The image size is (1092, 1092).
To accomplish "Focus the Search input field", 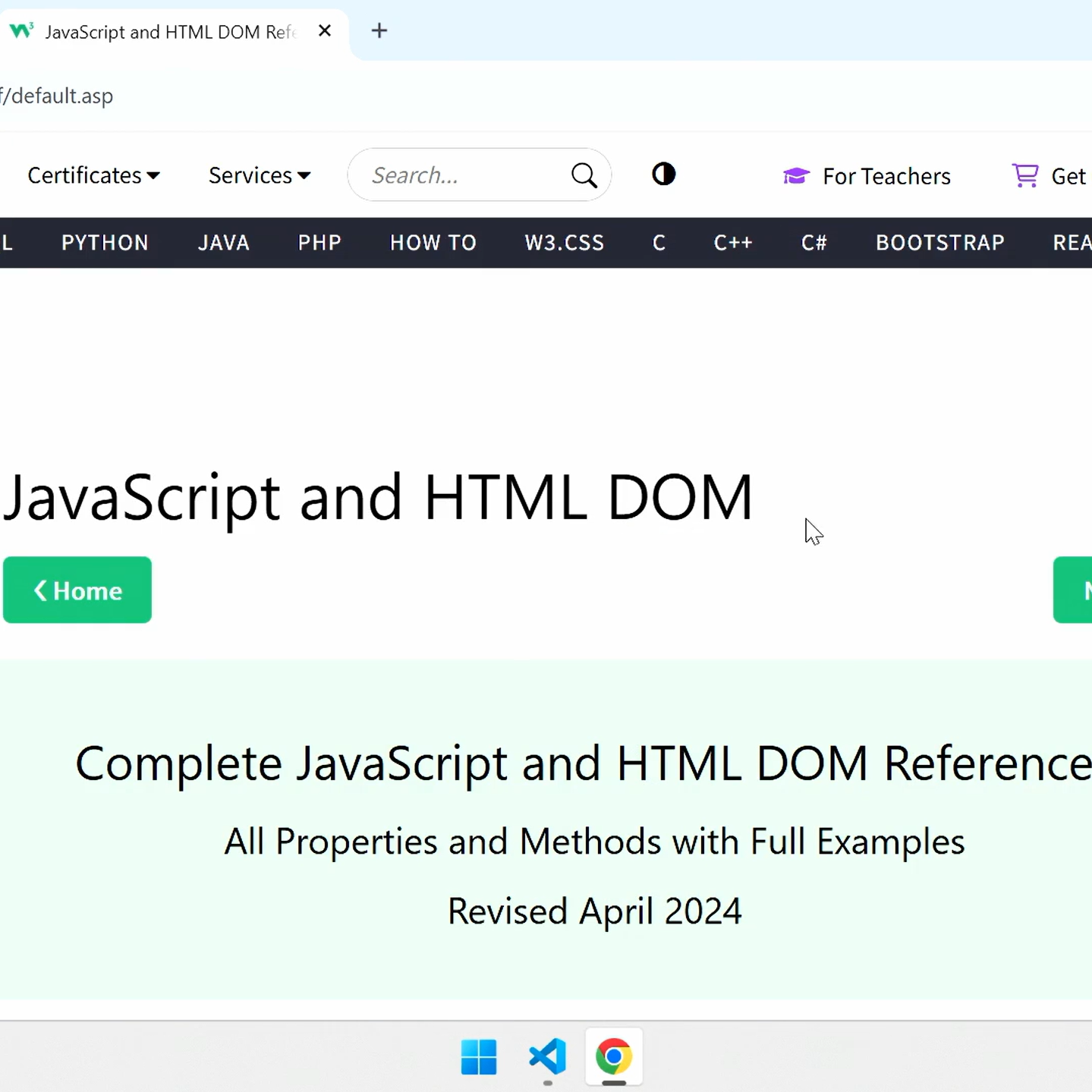I will click(463, 175).
